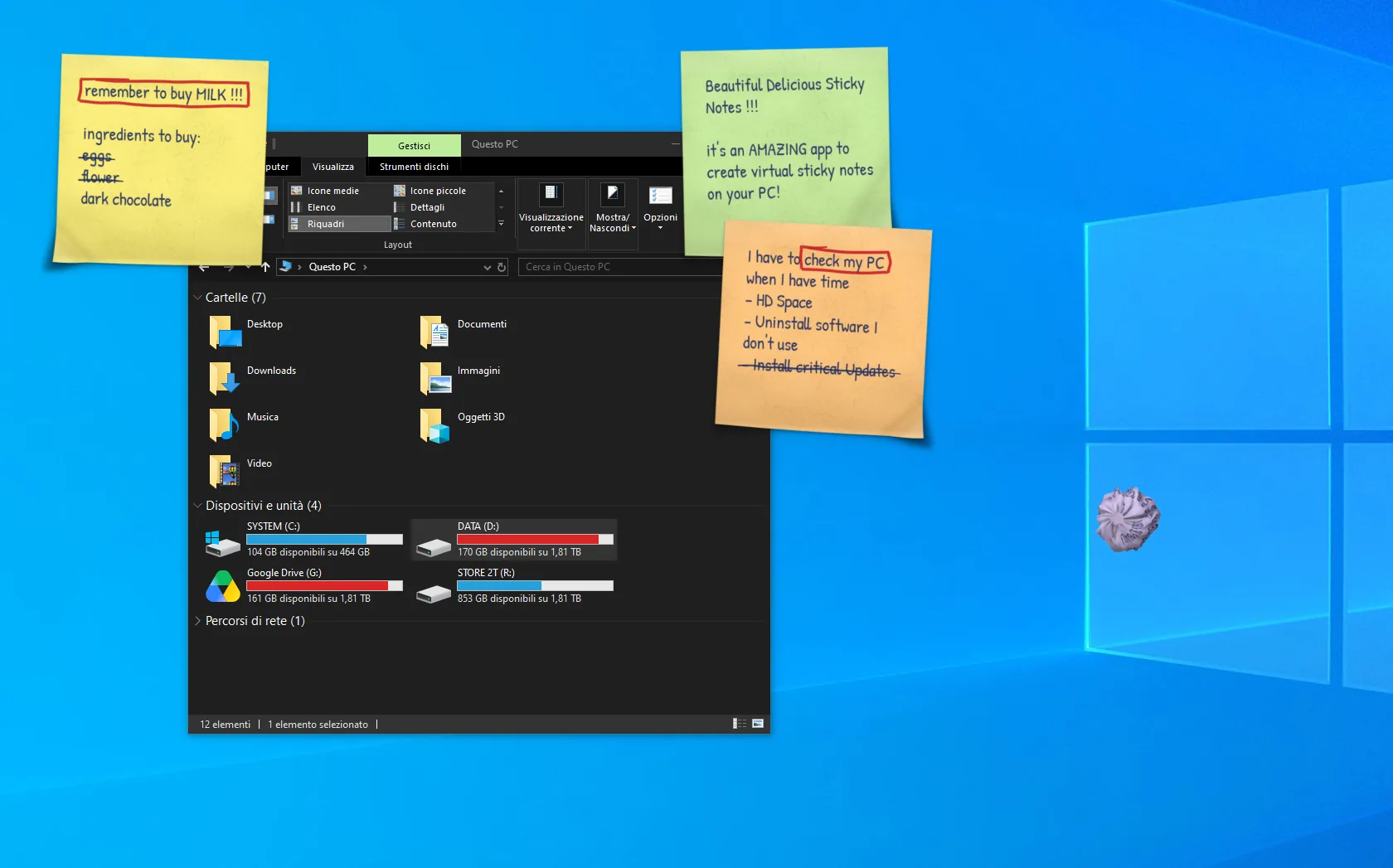The image size is (1393, 868).
Task: Choose the Contenuto layout
Action: coord(441,224)
